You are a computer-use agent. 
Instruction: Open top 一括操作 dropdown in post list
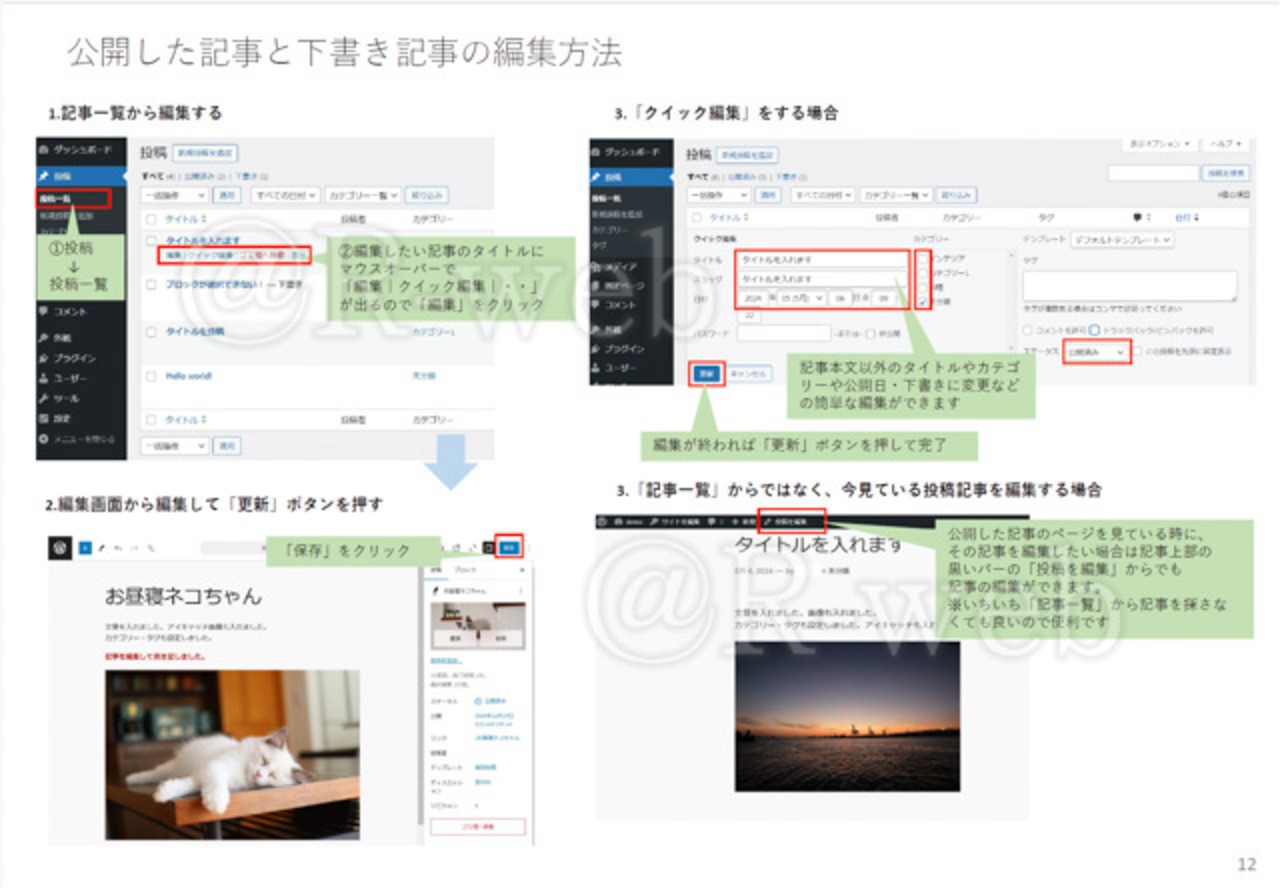tap(175, 195)
